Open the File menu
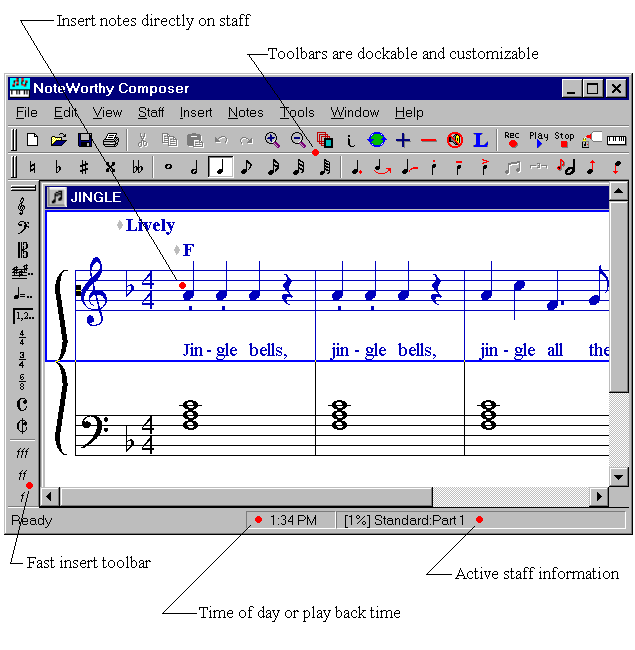 coord(27,112)
